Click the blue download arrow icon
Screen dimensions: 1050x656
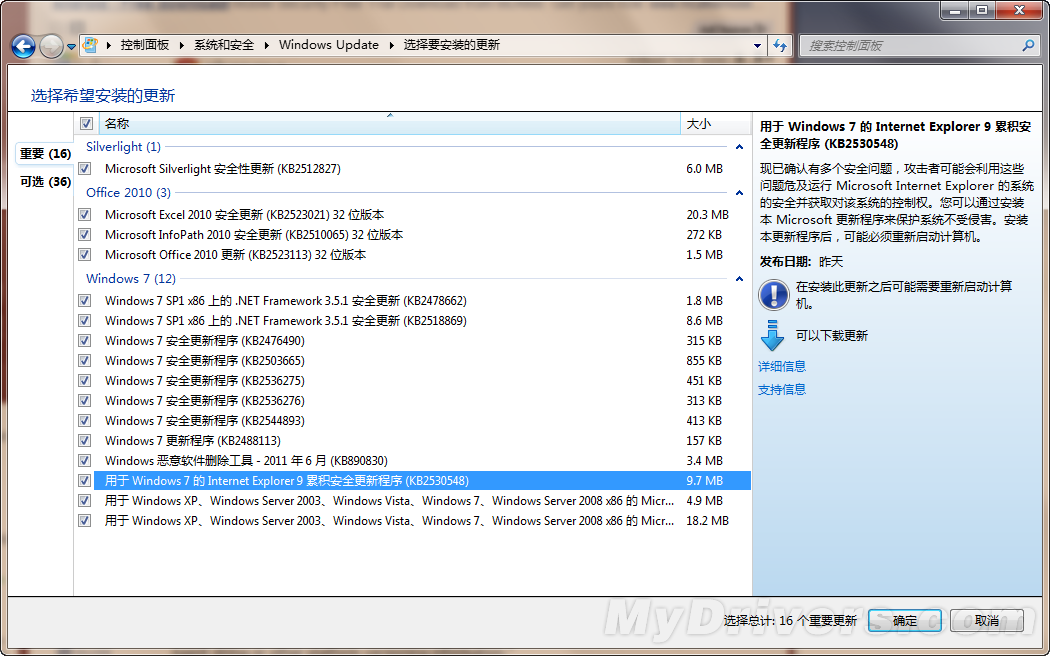772,335
